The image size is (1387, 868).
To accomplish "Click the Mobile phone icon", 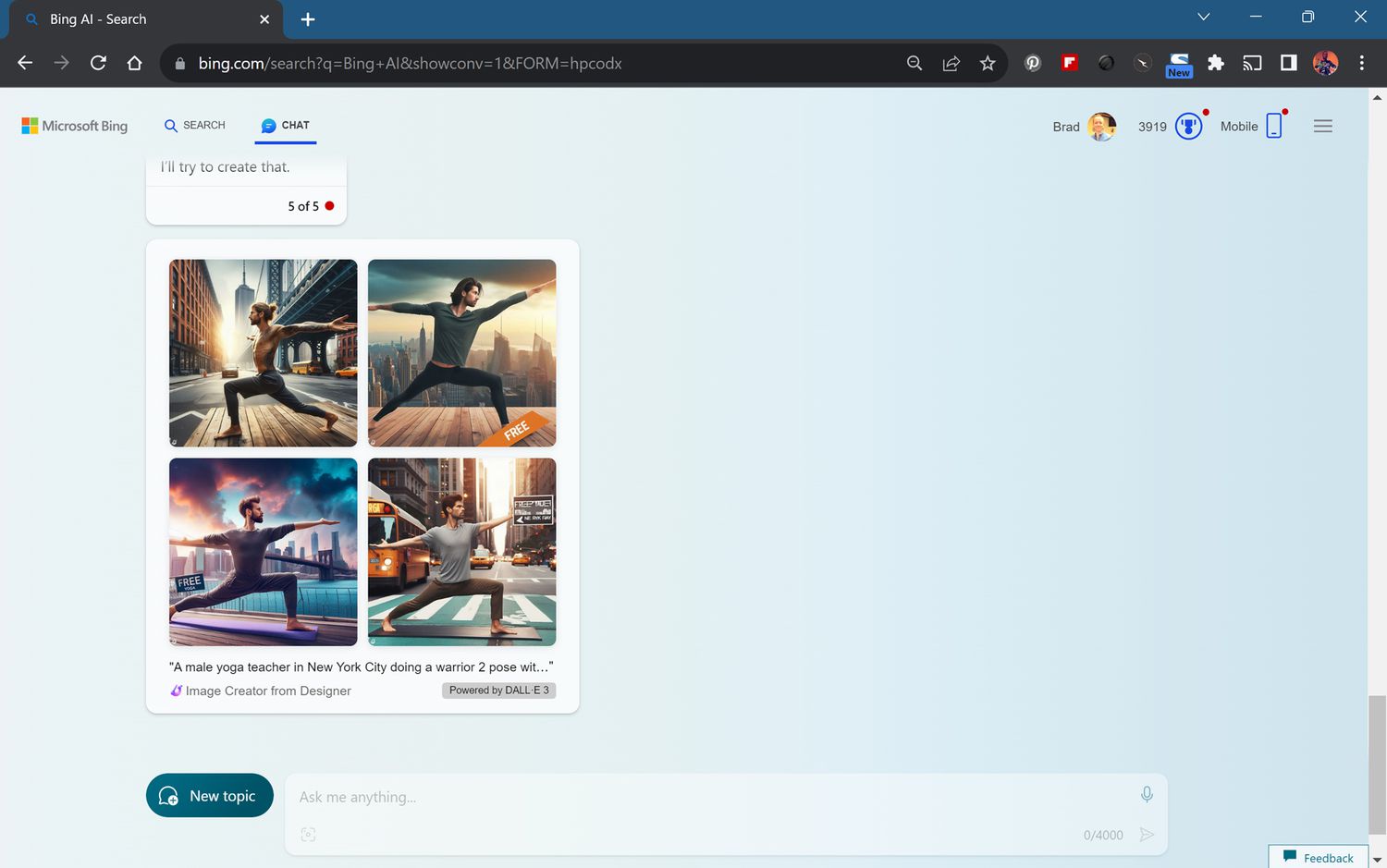I will 1273,127.
